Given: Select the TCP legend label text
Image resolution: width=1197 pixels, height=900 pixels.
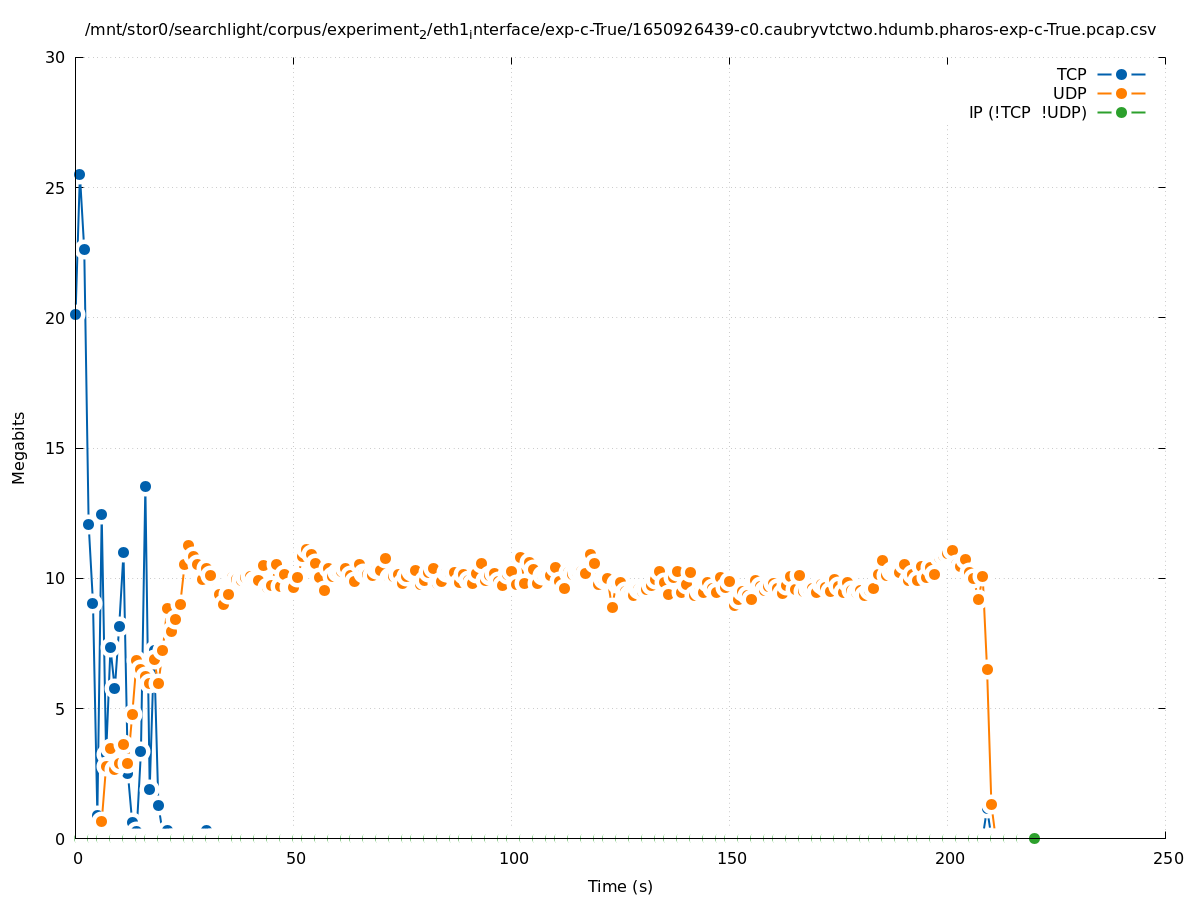Looking at the screenshot, I should 1071,75.
